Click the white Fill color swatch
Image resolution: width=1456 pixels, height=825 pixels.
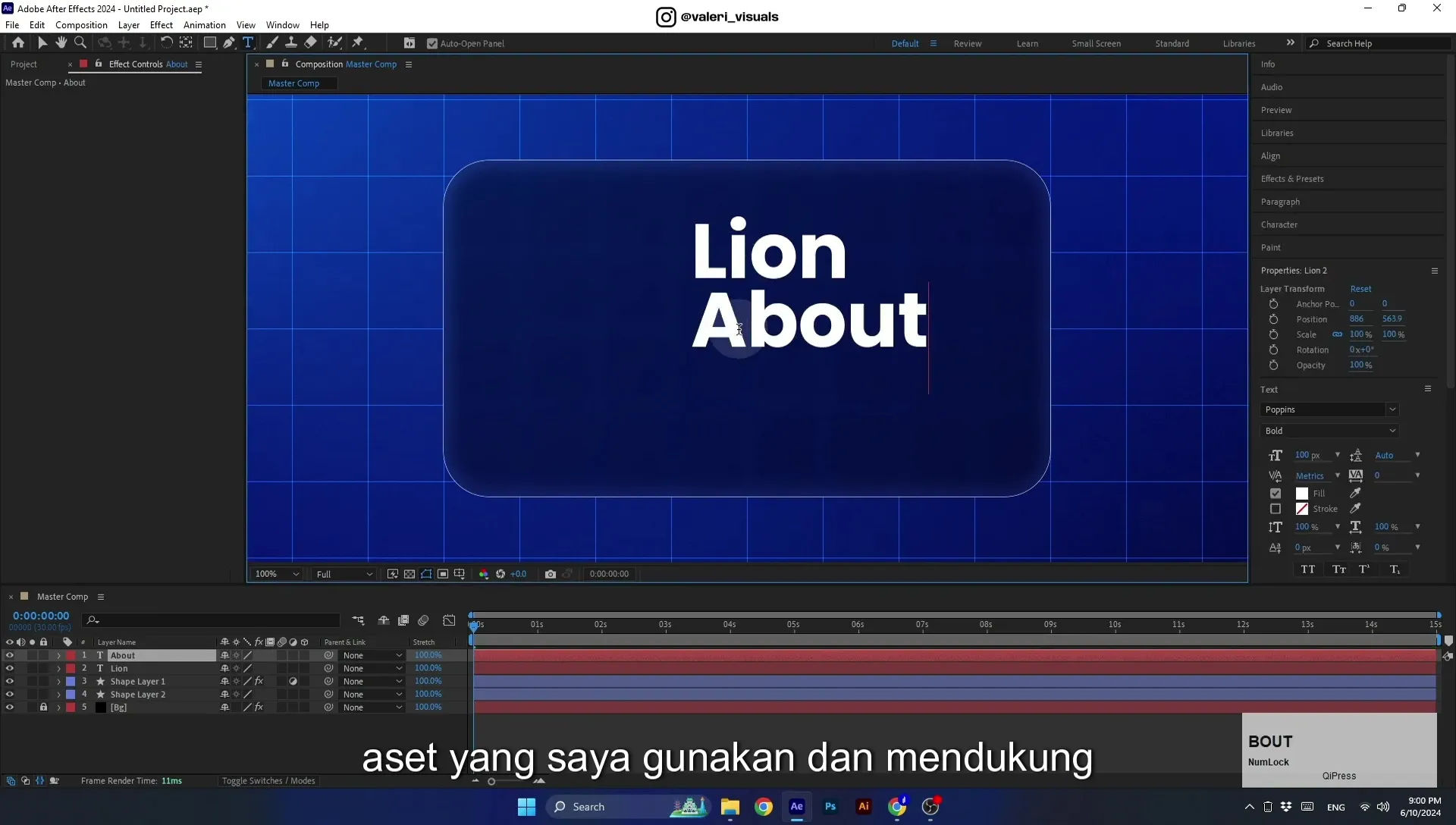tap(1302, 493)
